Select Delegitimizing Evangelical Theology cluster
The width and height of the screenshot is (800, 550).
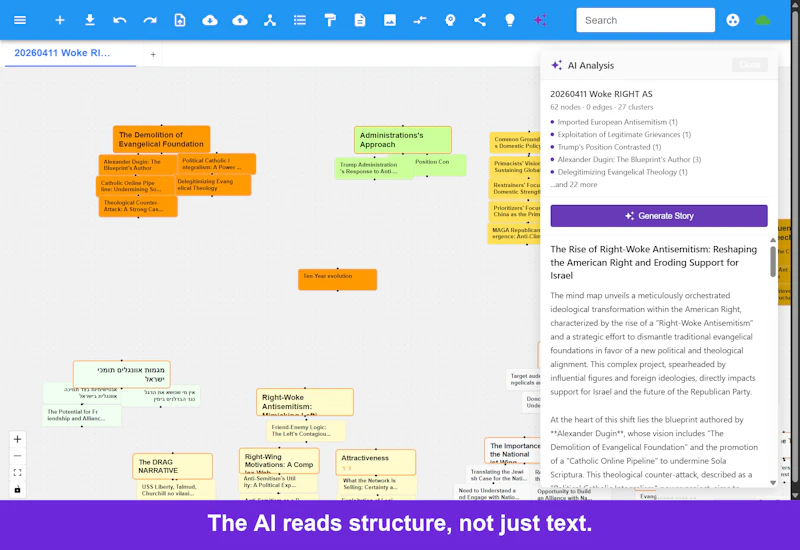coord(622,172)
